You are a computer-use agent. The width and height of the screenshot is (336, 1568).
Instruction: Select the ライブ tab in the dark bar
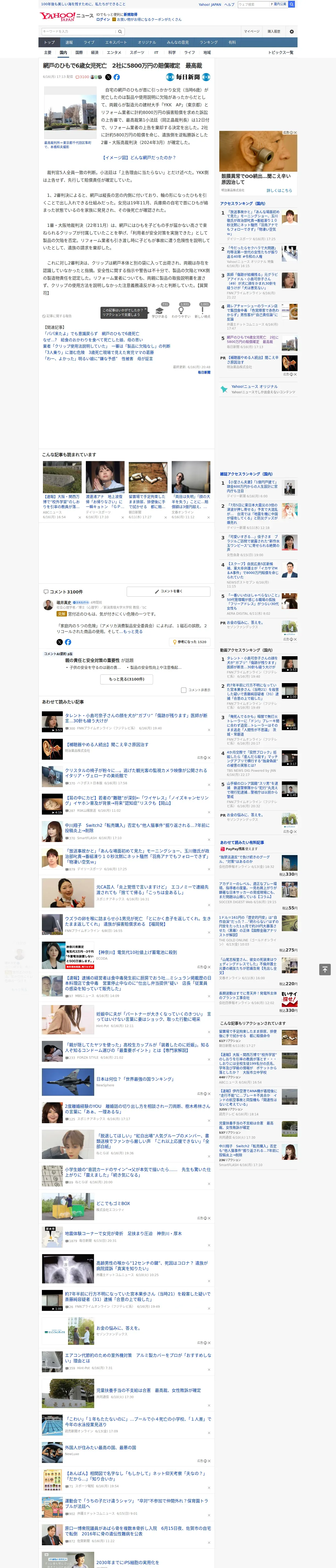coord(89,43)
